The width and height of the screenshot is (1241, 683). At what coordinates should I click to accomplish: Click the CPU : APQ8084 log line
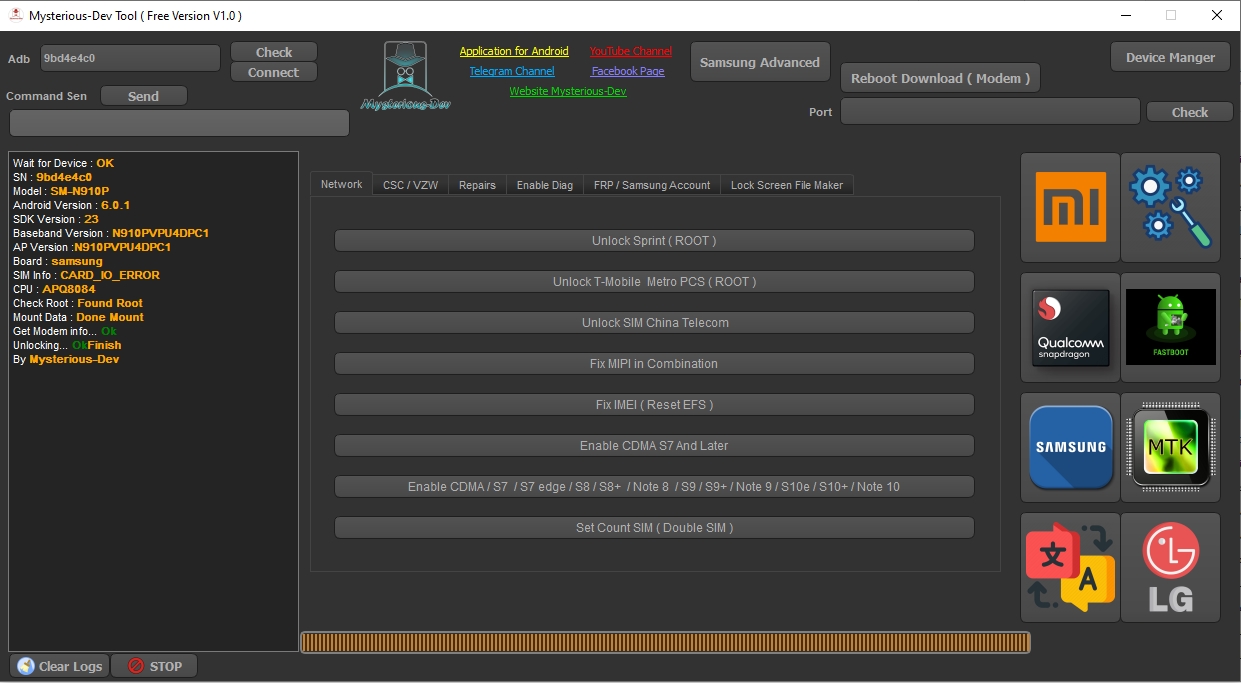coord(54,289)
